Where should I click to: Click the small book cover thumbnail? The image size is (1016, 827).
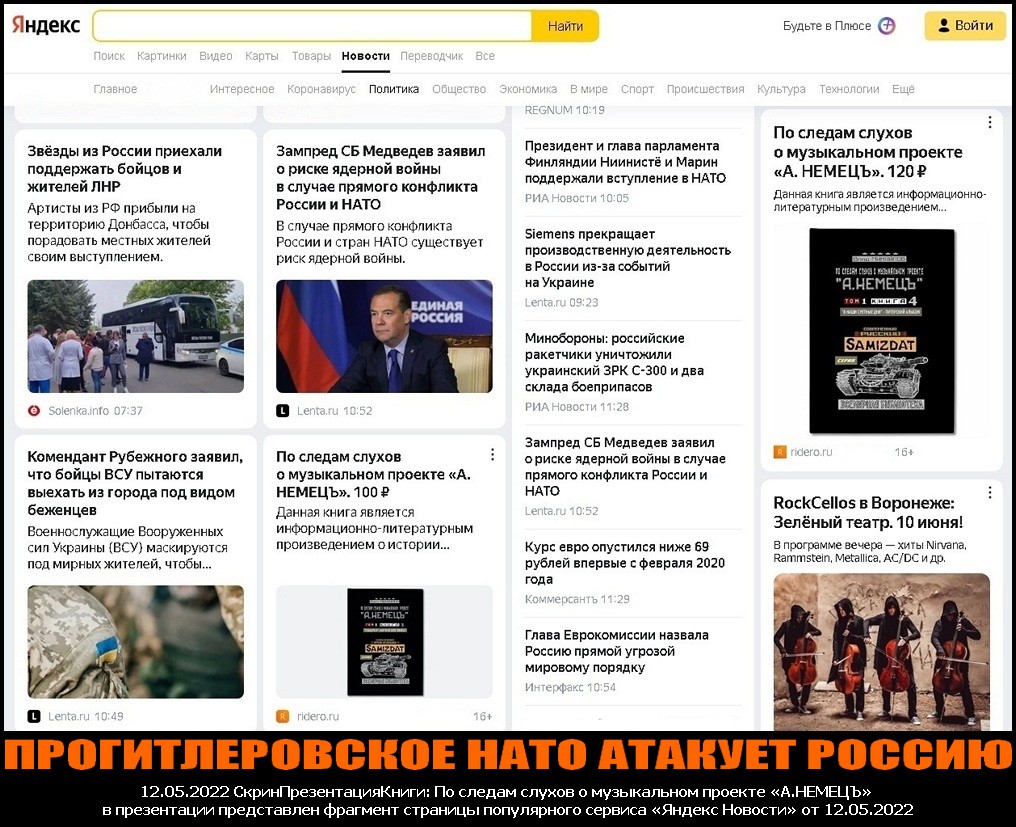coord(385,642)
